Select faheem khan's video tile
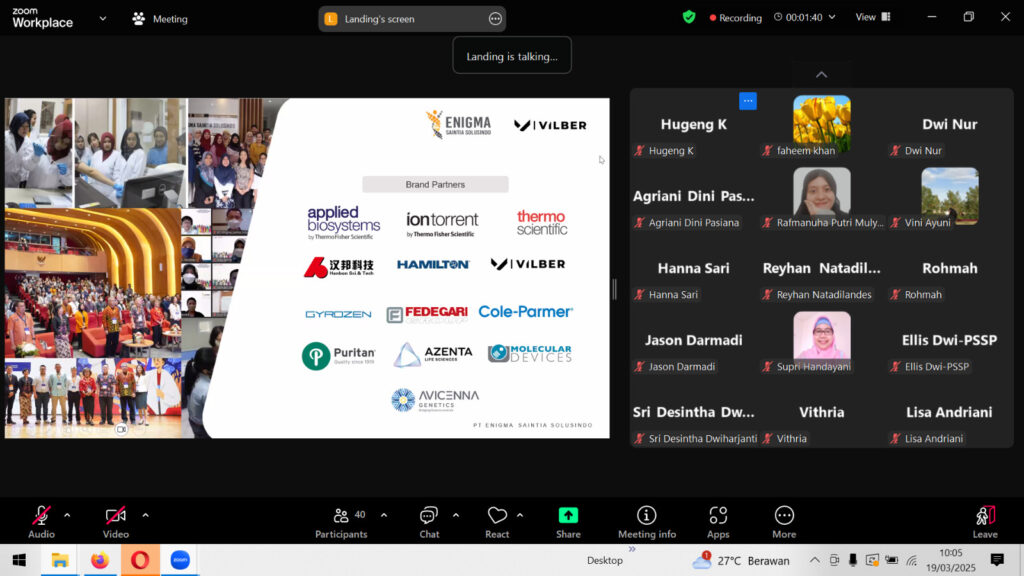The height and width of the screenshot is (576, 1024). [x=822, y=125]
